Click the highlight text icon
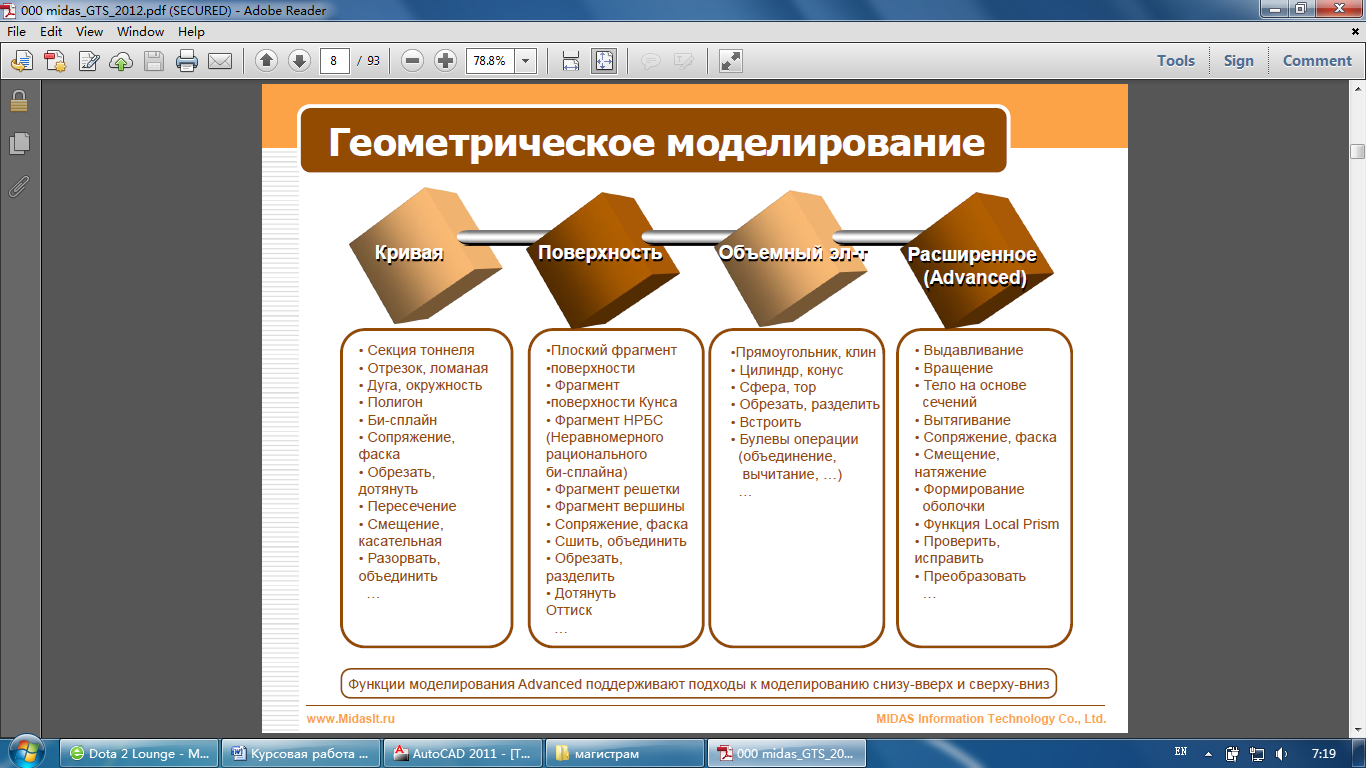The width and height of the screenshot is (1366, 768). [684, 61]
